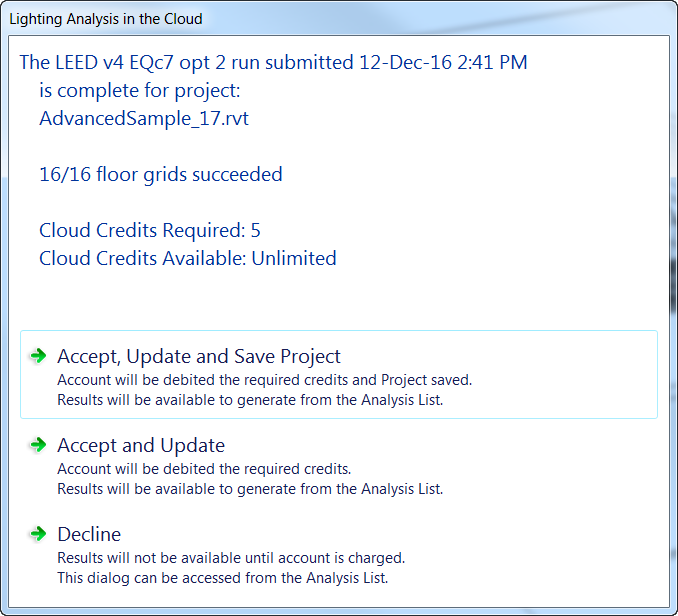Click the green arrow icon next to Decline
Viewport: 678px width, 616px height.
(39, 533)
